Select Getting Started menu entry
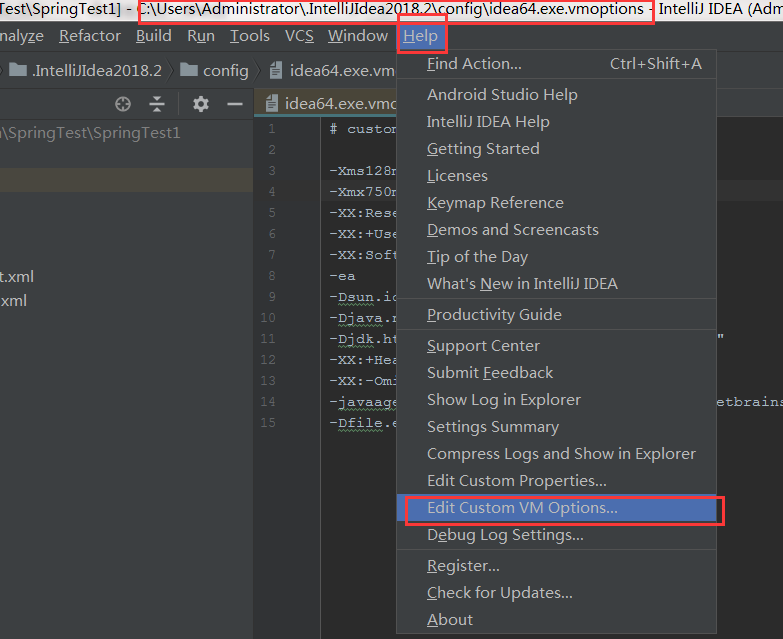The width and height of the screenshot is (783, 639). coord(556,149)
